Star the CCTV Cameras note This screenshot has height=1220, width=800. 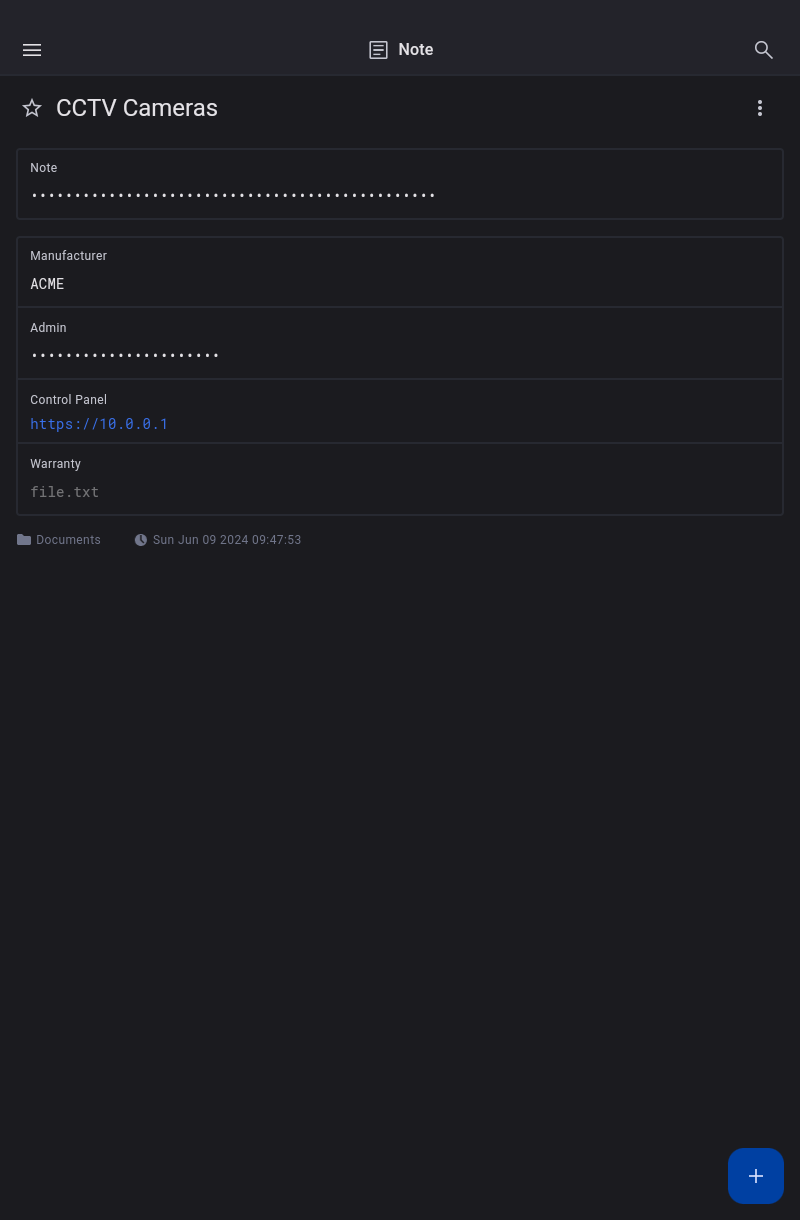[32, 108]
